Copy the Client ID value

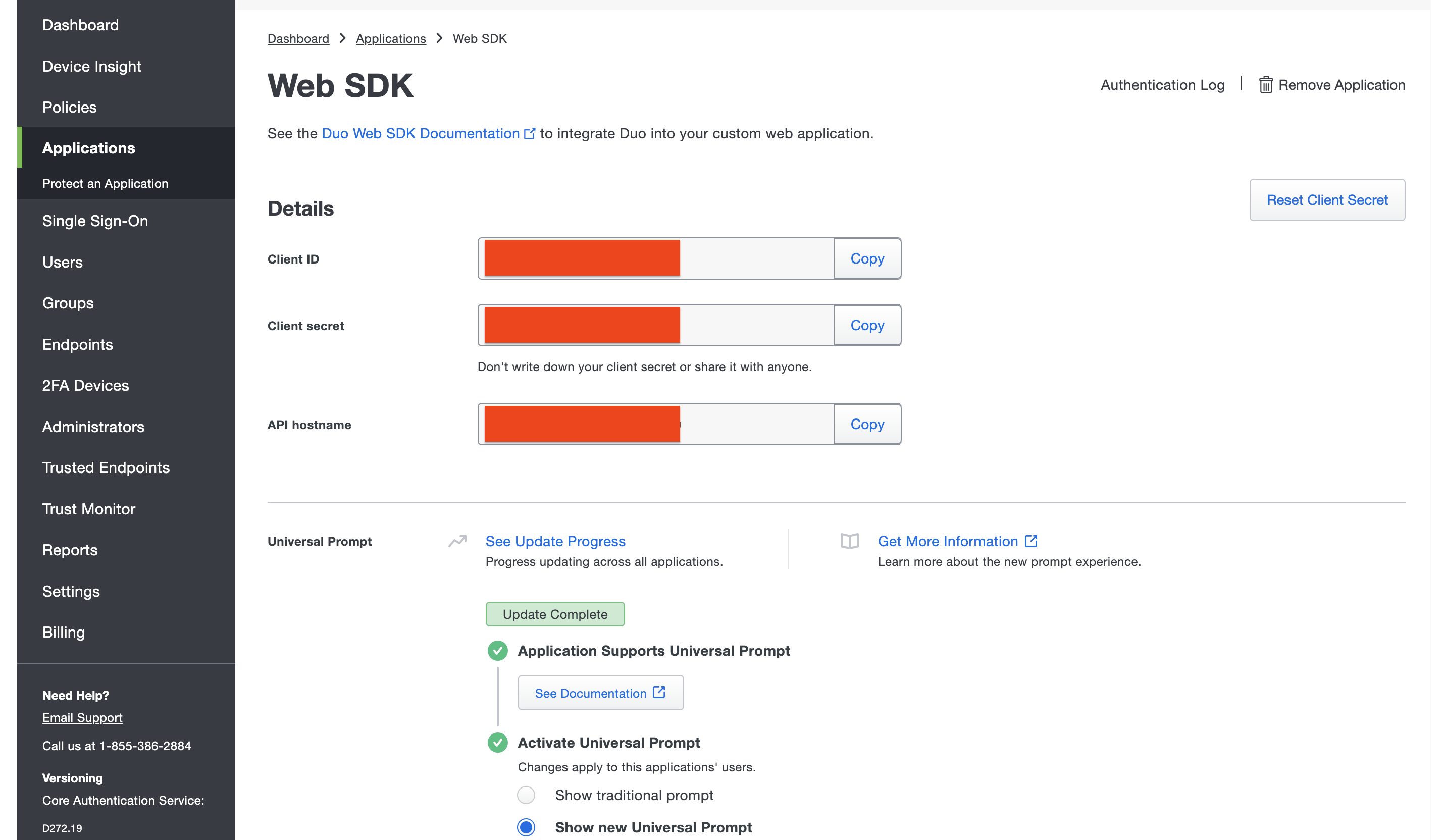867,259
